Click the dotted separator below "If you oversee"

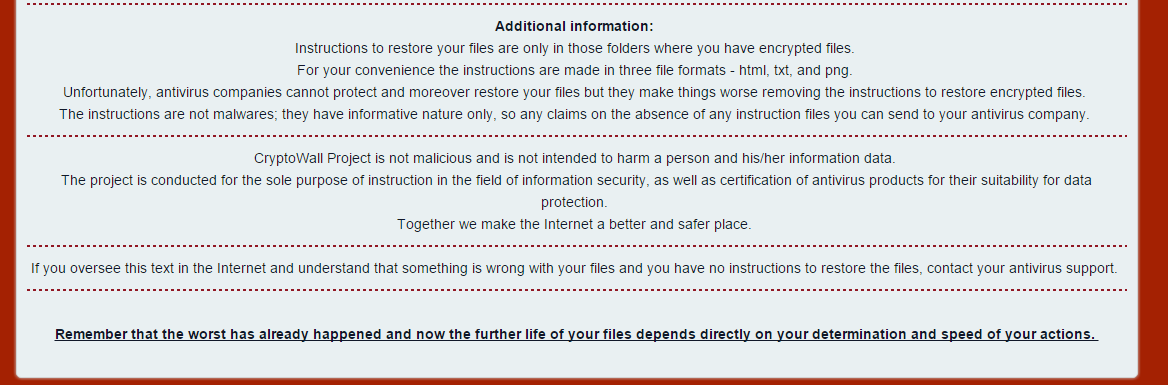(x=577, y=290)
